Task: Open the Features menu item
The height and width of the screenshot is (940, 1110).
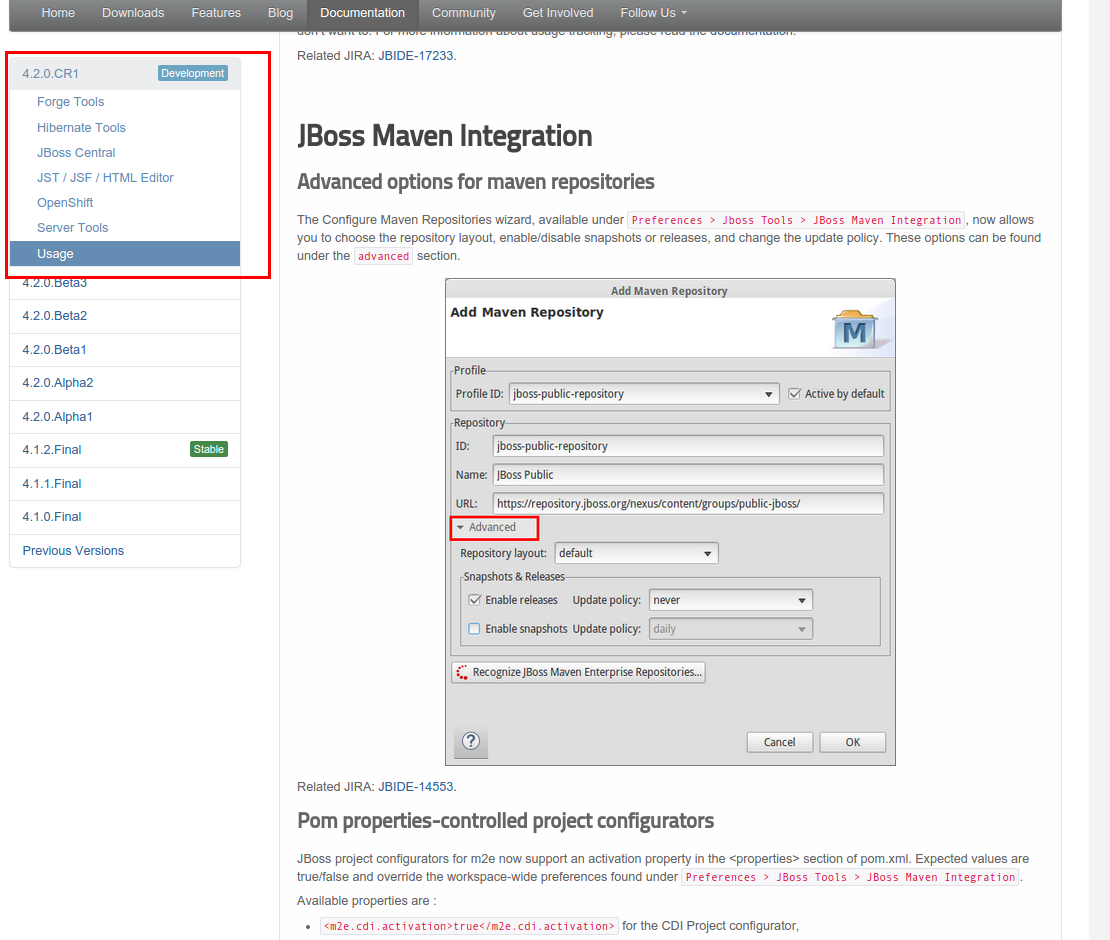Action: tap(216, 13)
